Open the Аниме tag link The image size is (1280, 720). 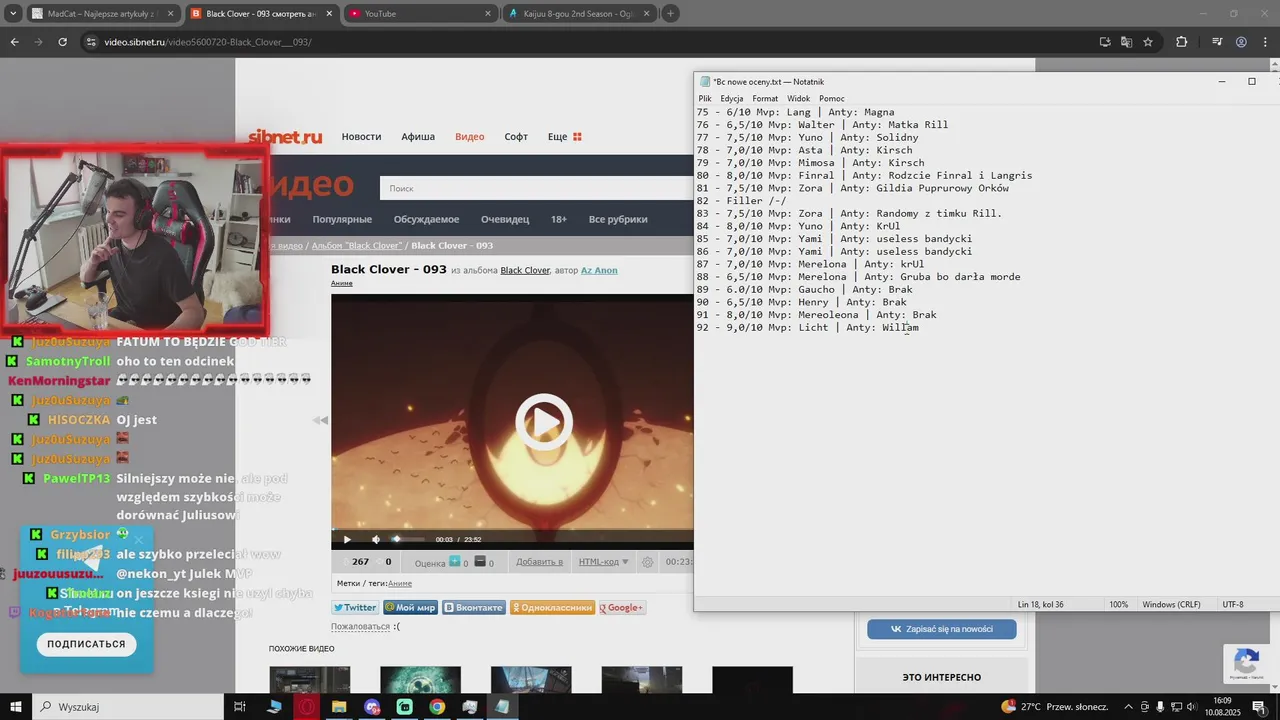[400, 583]
